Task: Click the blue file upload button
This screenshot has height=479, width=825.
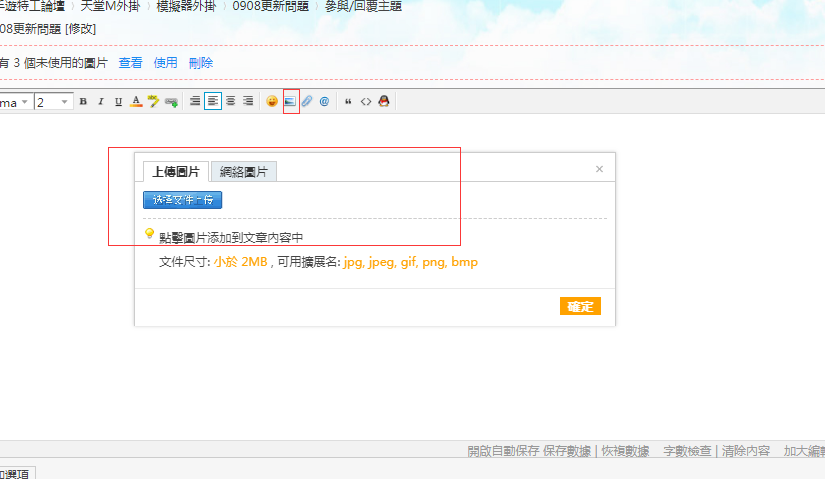Action: (182, 200)
